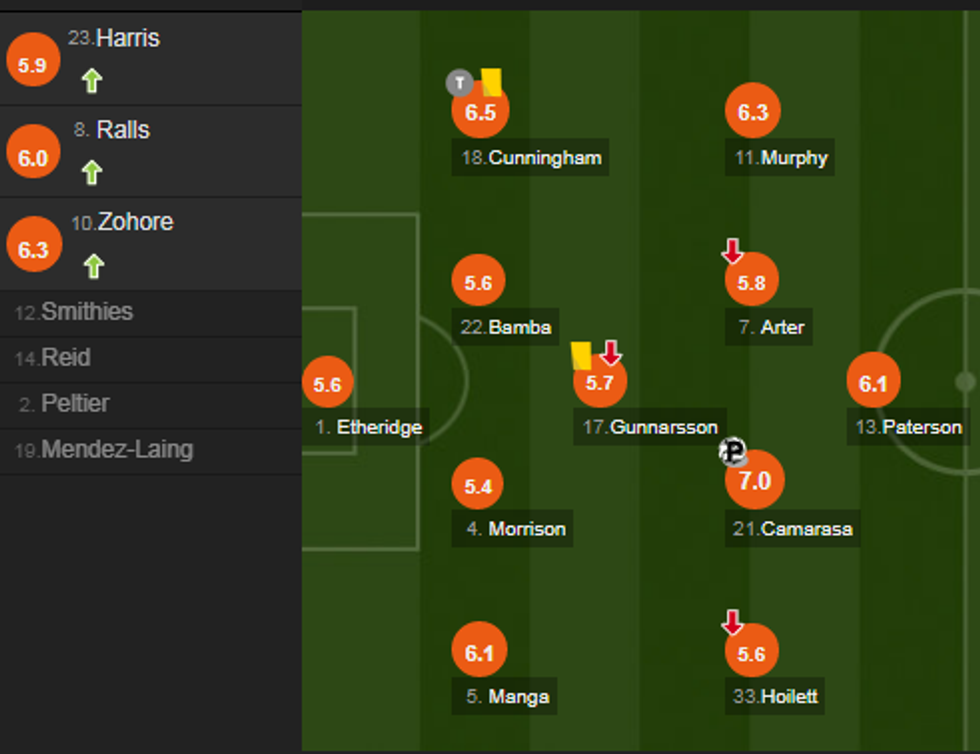980x754 pixels.
Task: Click Gunnarsson's yellow card icon
Action: pyautogui.click(x=581, y=355)
